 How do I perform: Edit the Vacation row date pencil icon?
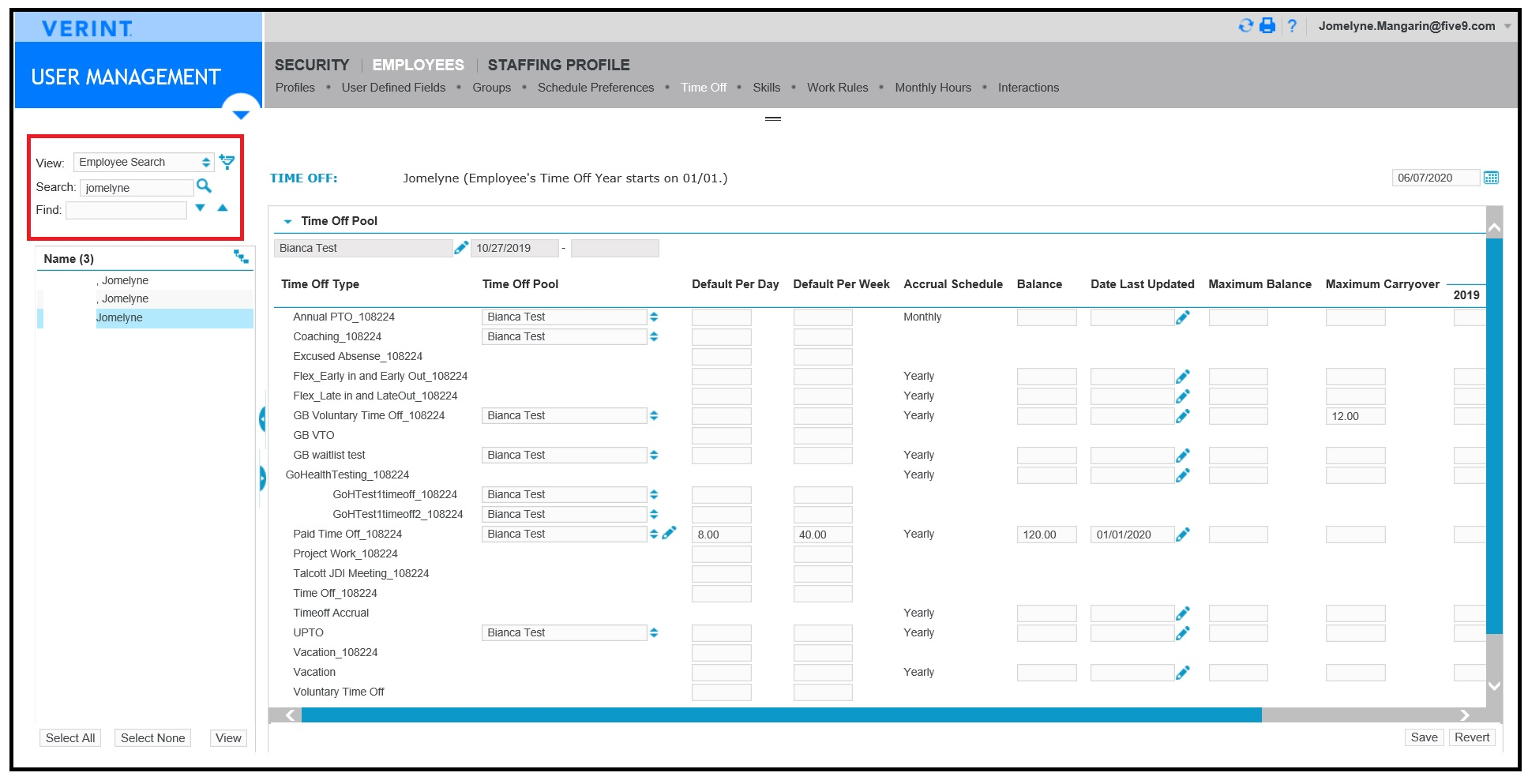(1182, 673)
